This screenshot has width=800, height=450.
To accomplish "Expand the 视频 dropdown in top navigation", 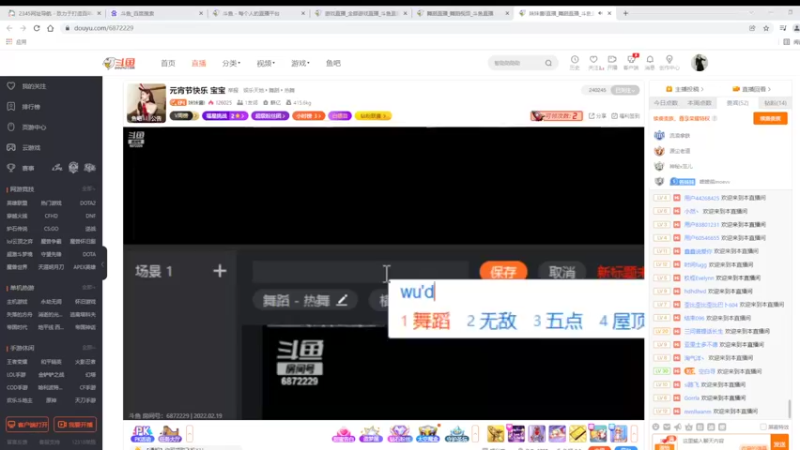I will 266,63.
